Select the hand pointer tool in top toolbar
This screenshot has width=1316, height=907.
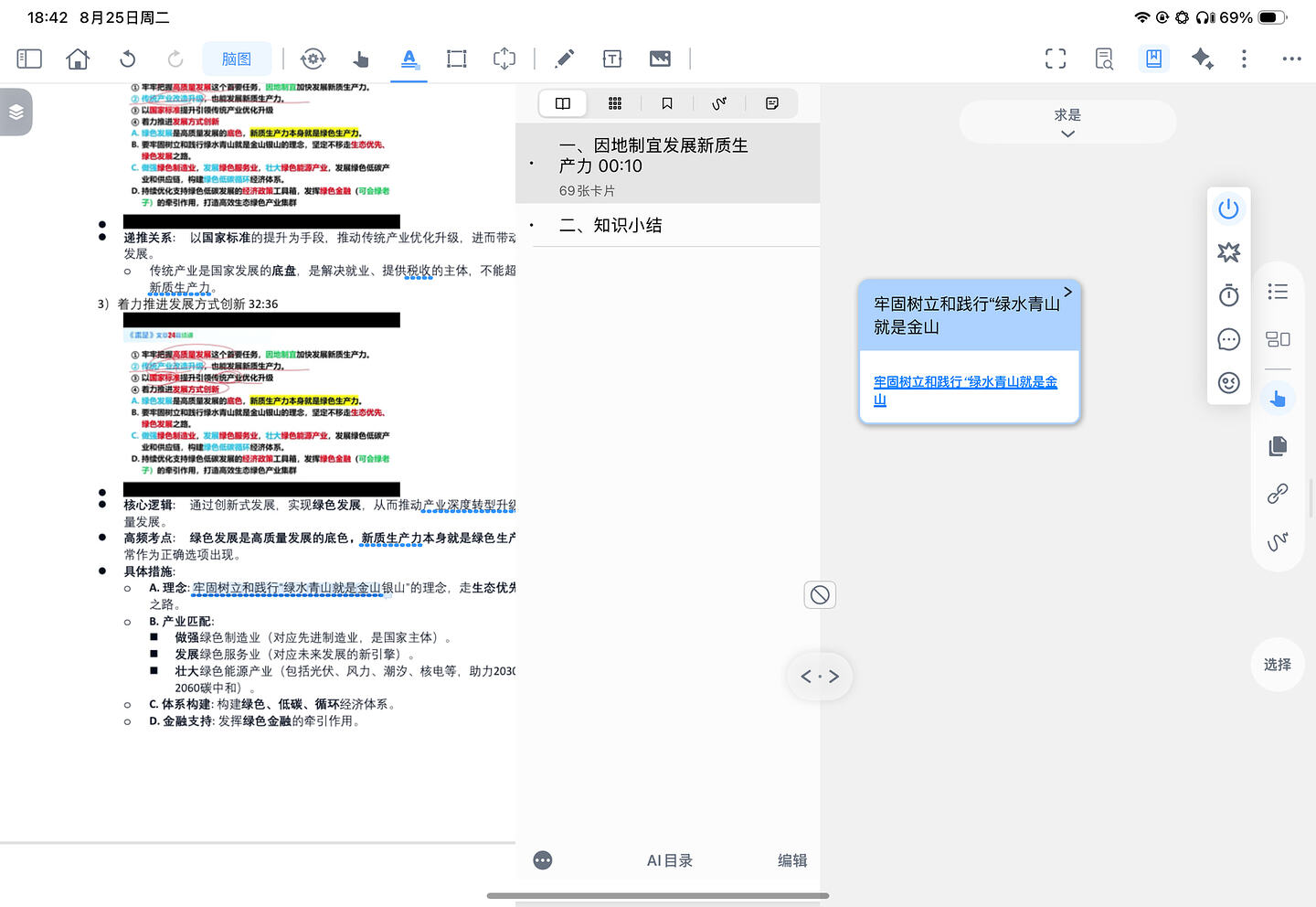pos(361,59)
